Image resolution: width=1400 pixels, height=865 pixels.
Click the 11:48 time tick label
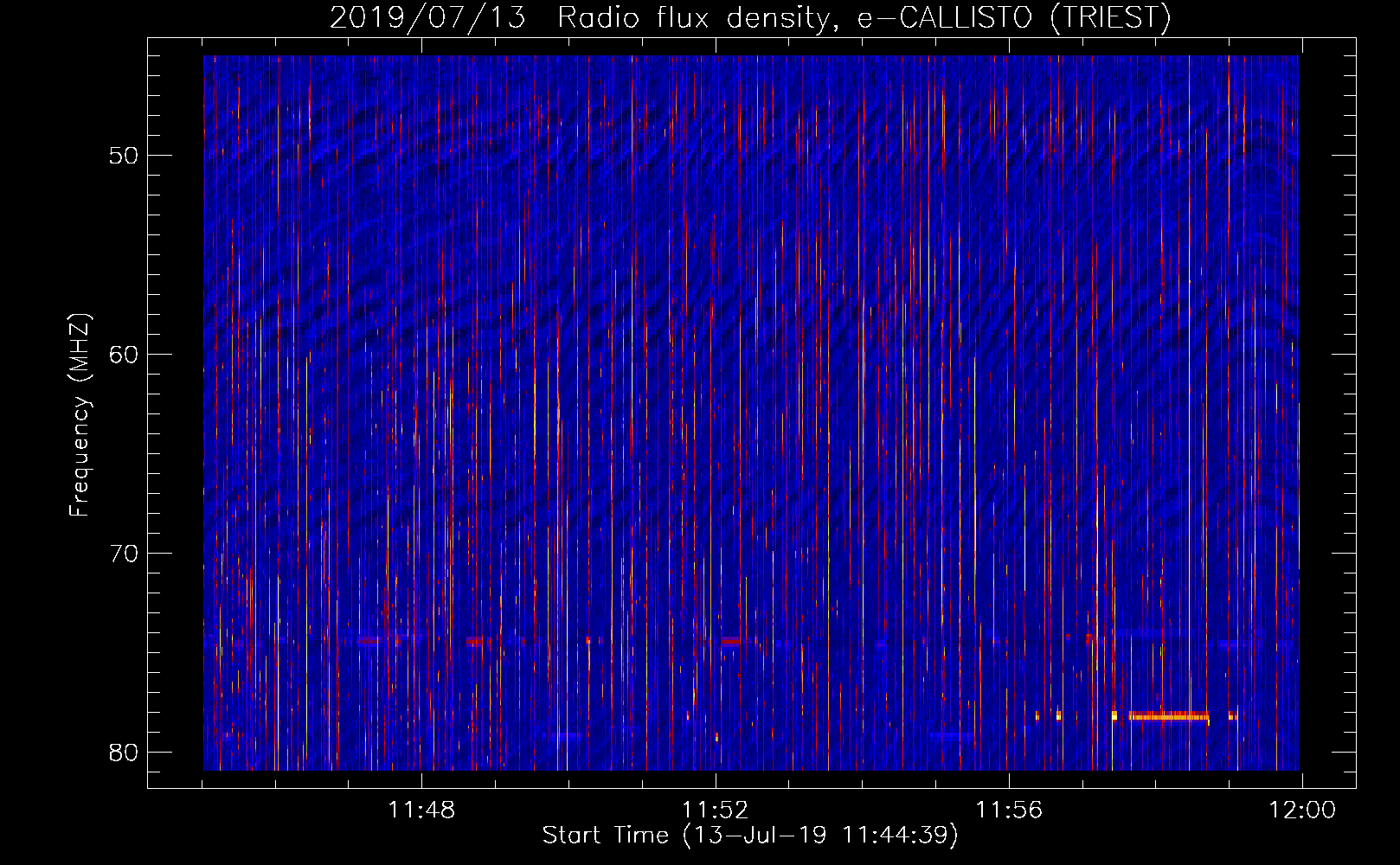(x=421, y=811)
